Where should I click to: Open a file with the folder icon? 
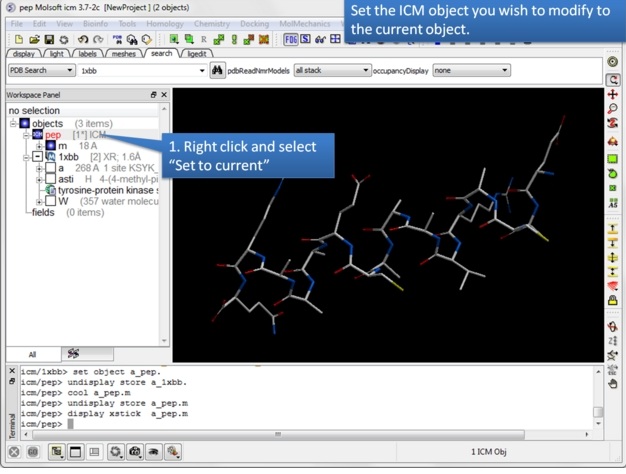click(x=34, y=40)
